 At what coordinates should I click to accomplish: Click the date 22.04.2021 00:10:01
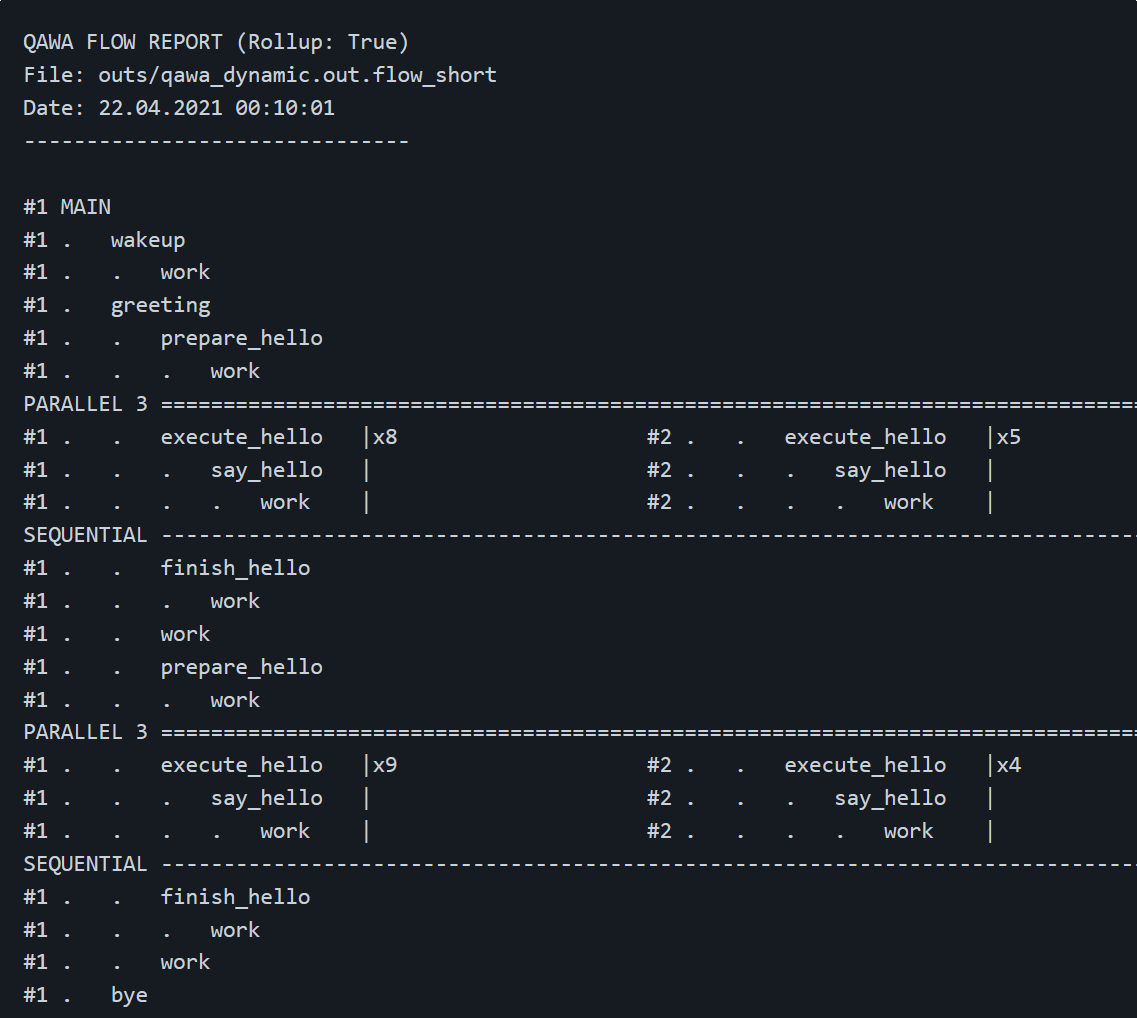pyautogui.click(x=216, y=108)
